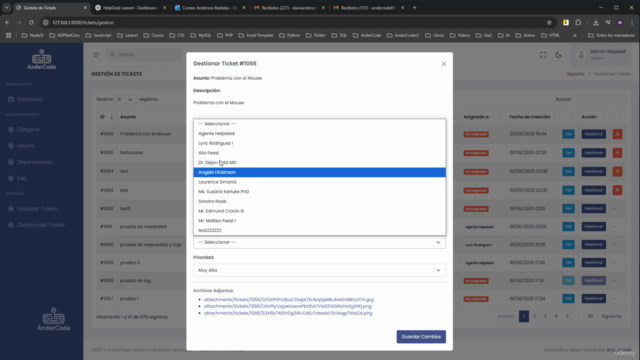The width and height of the screenshot is (640, 360).
Task: Click the AnderCode logo at sidebar top
Action: pos(42,60)
